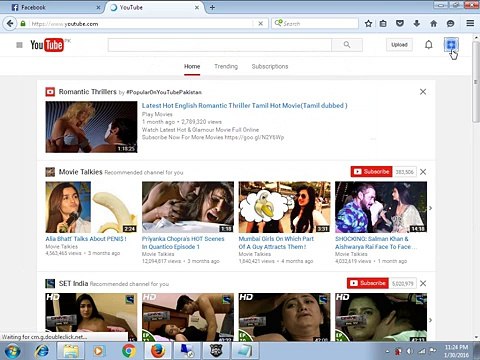Open the Home tab
Image resolution: width=480 pixels, height=360 pixels.
coord(192,66)
